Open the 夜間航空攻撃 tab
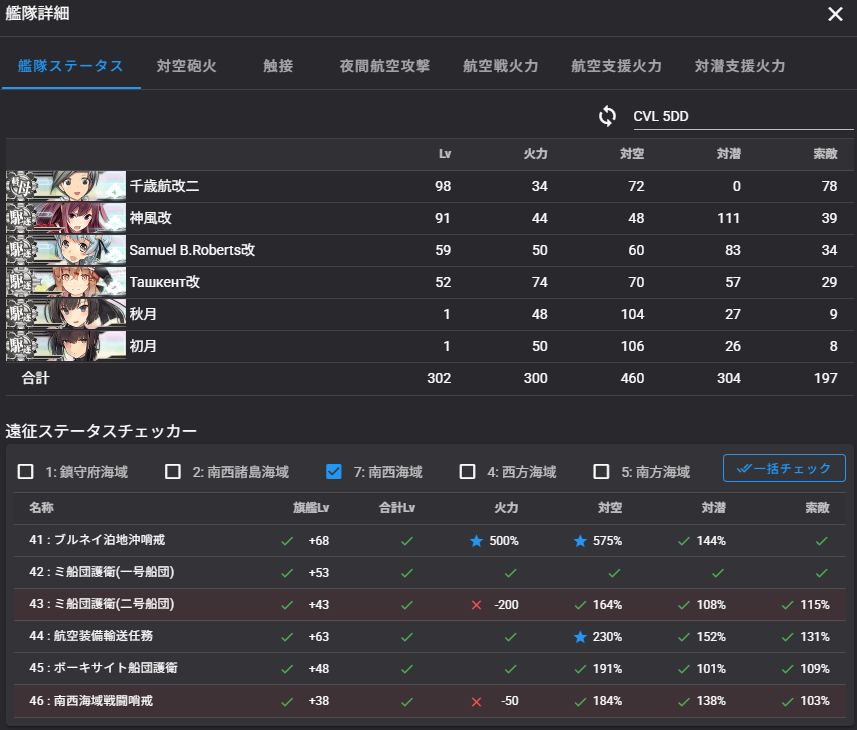This screenshot has height=730, width=857. click(x=385, y=66)
